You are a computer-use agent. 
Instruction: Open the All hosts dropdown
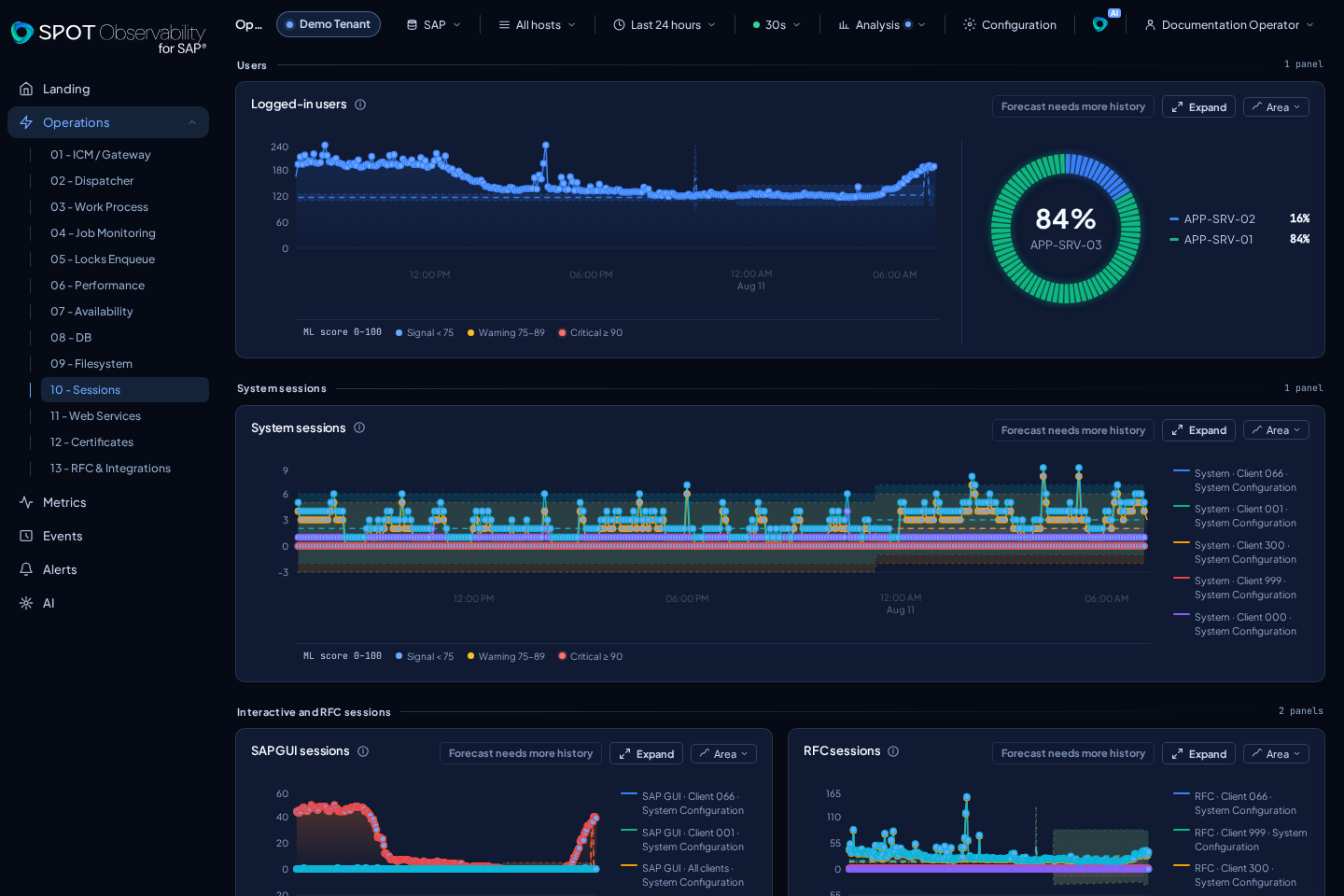537,25
